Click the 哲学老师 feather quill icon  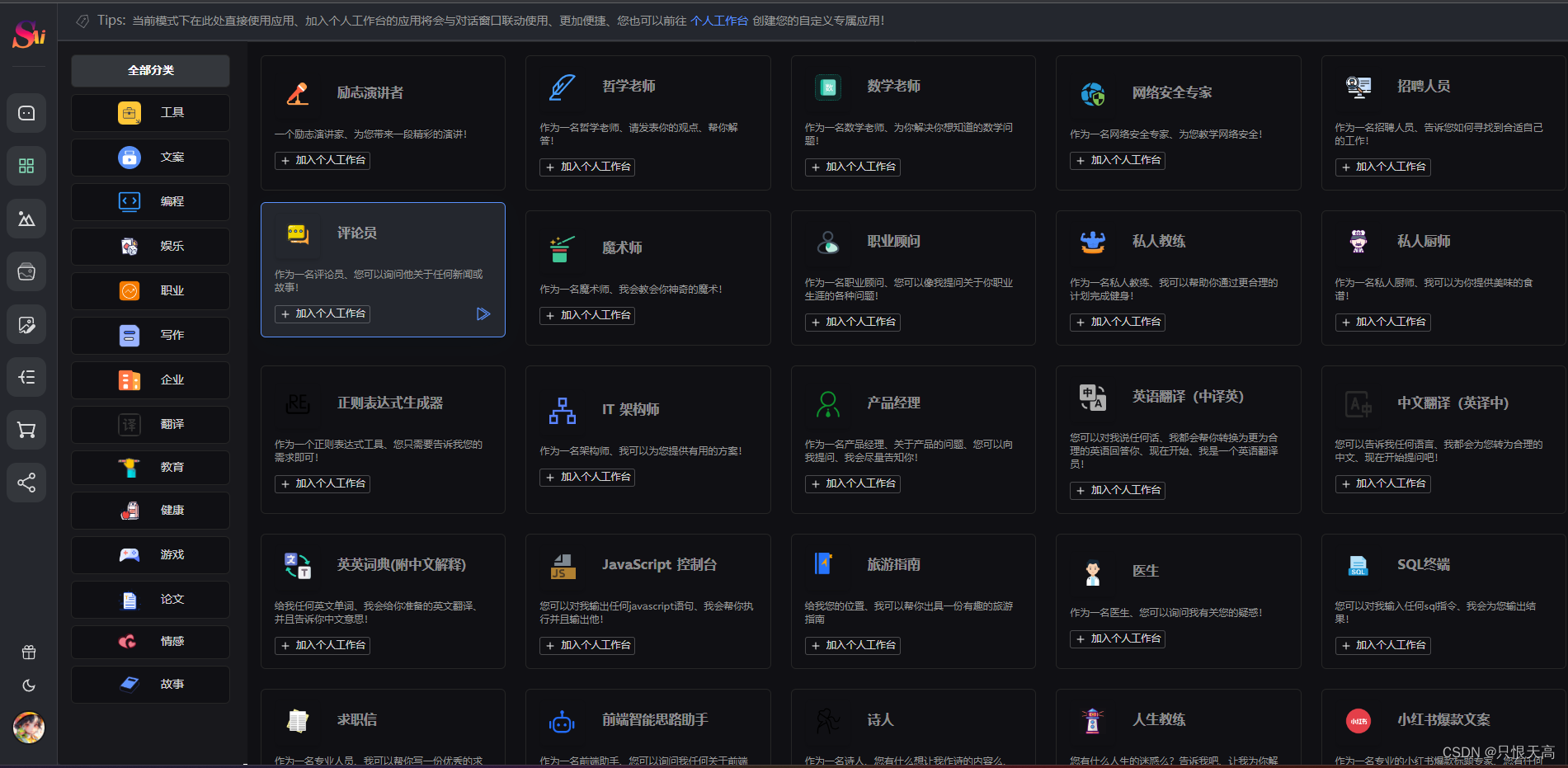563,87
